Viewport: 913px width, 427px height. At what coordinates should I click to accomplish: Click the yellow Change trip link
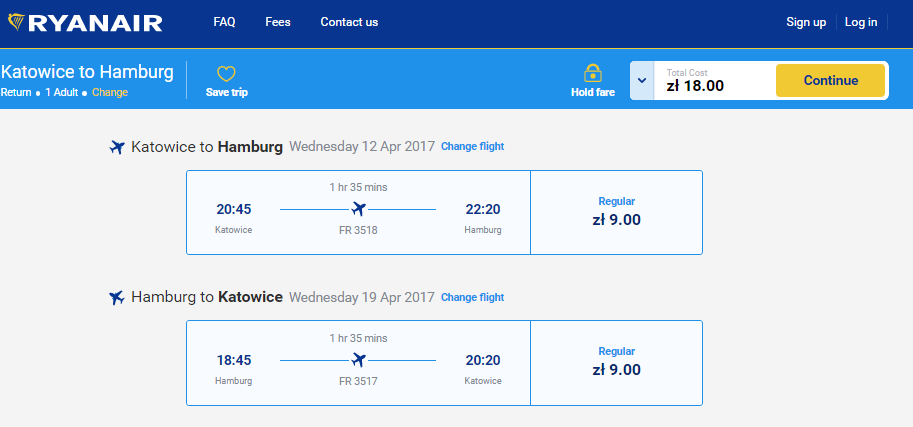(110, 92)
